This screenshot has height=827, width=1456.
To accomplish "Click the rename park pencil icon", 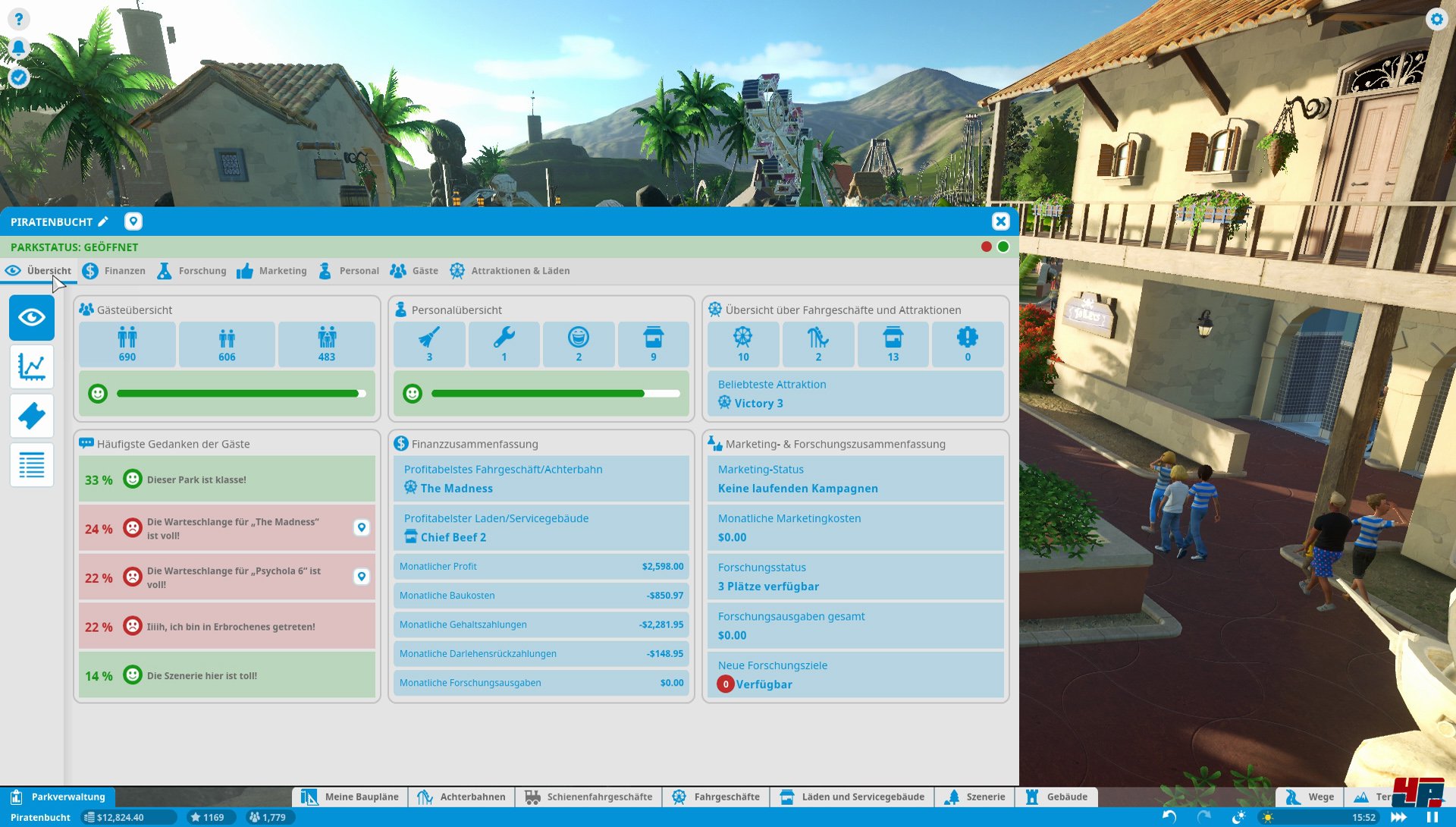I will click(x=103, y=222).
